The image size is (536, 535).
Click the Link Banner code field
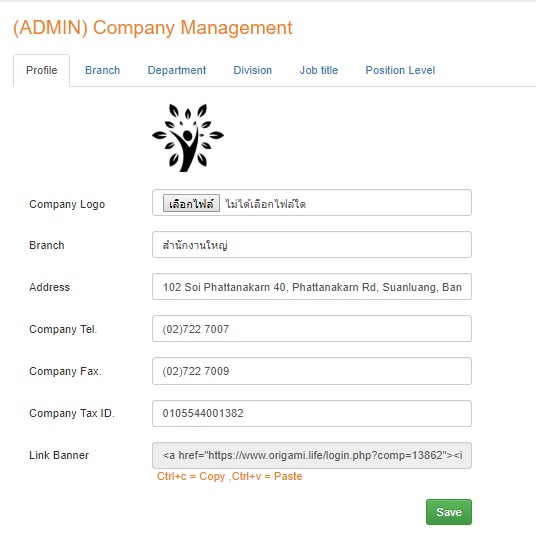pyautogui.click(x=312, y=455)
